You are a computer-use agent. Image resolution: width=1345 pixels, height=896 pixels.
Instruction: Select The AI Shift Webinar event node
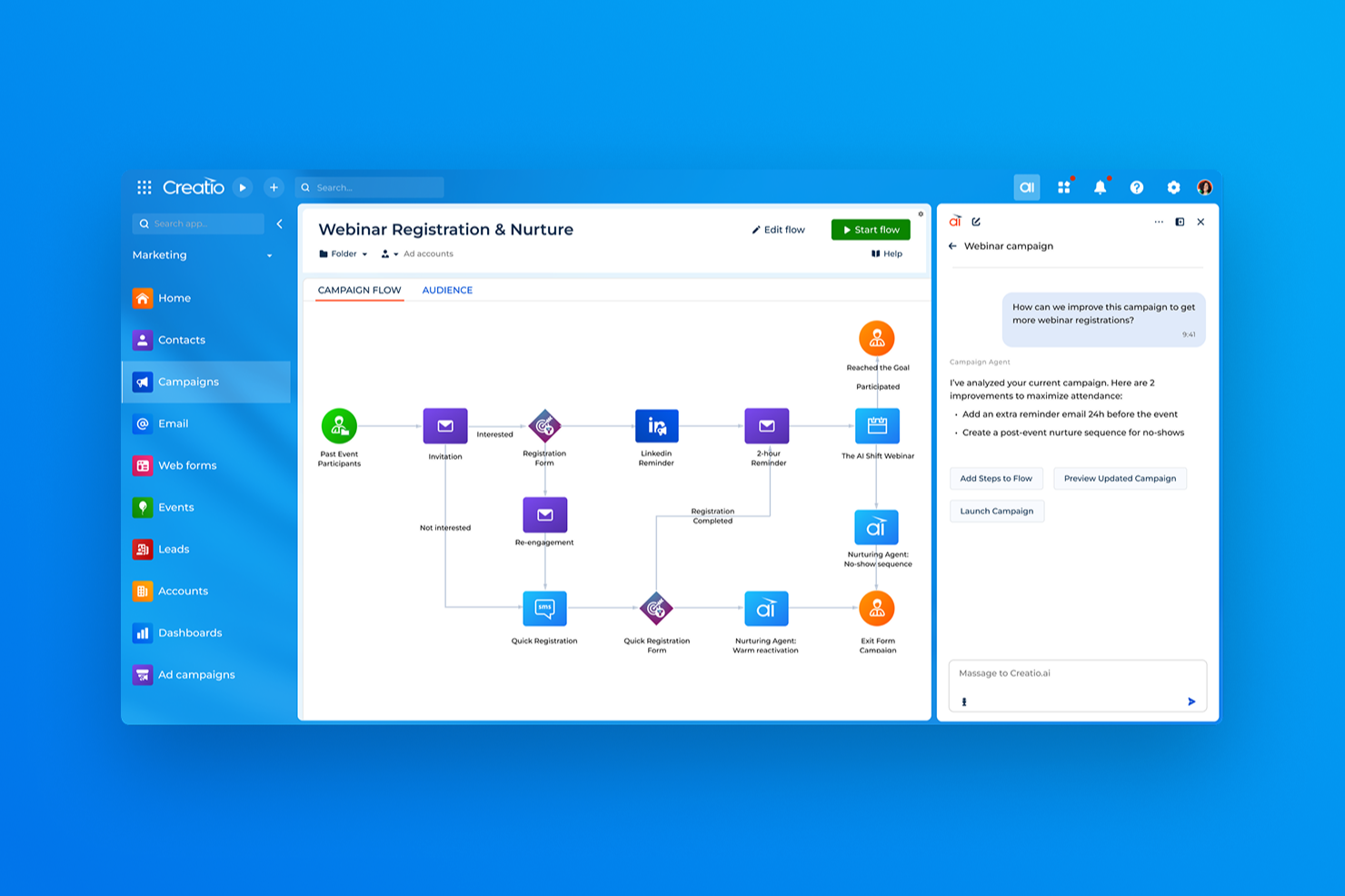coord(877,425)
